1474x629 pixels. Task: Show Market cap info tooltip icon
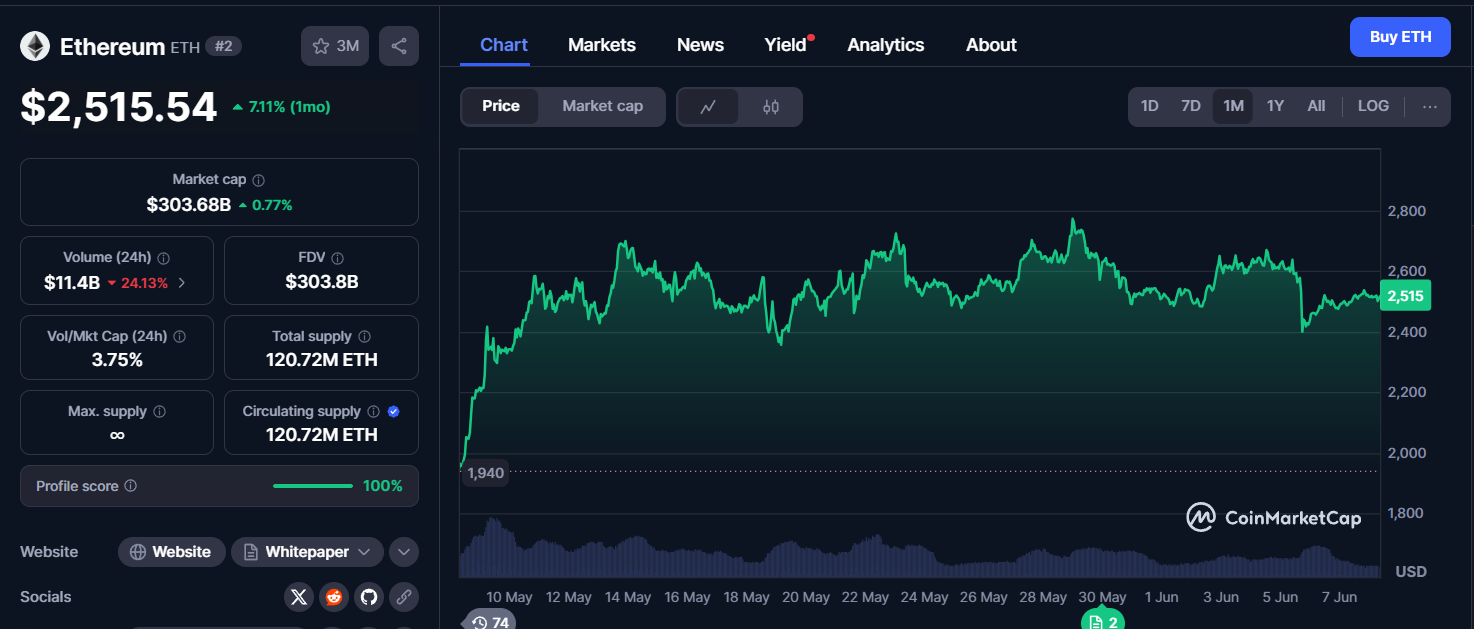click(259, 180)
